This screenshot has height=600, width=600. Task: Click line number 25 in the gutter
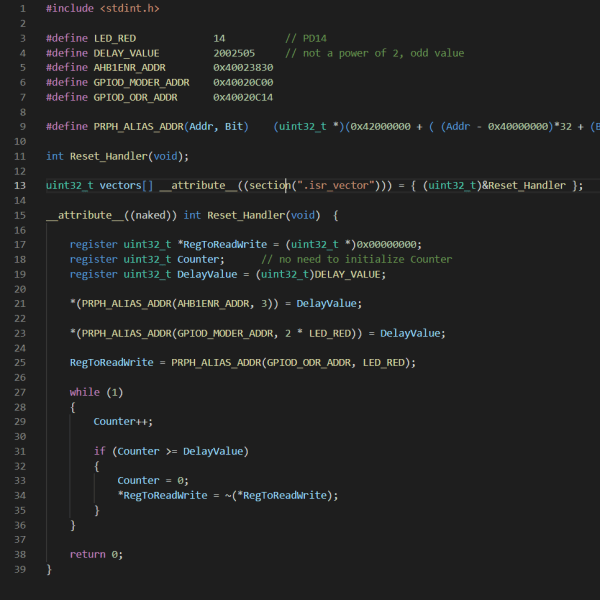click(20, 363)
